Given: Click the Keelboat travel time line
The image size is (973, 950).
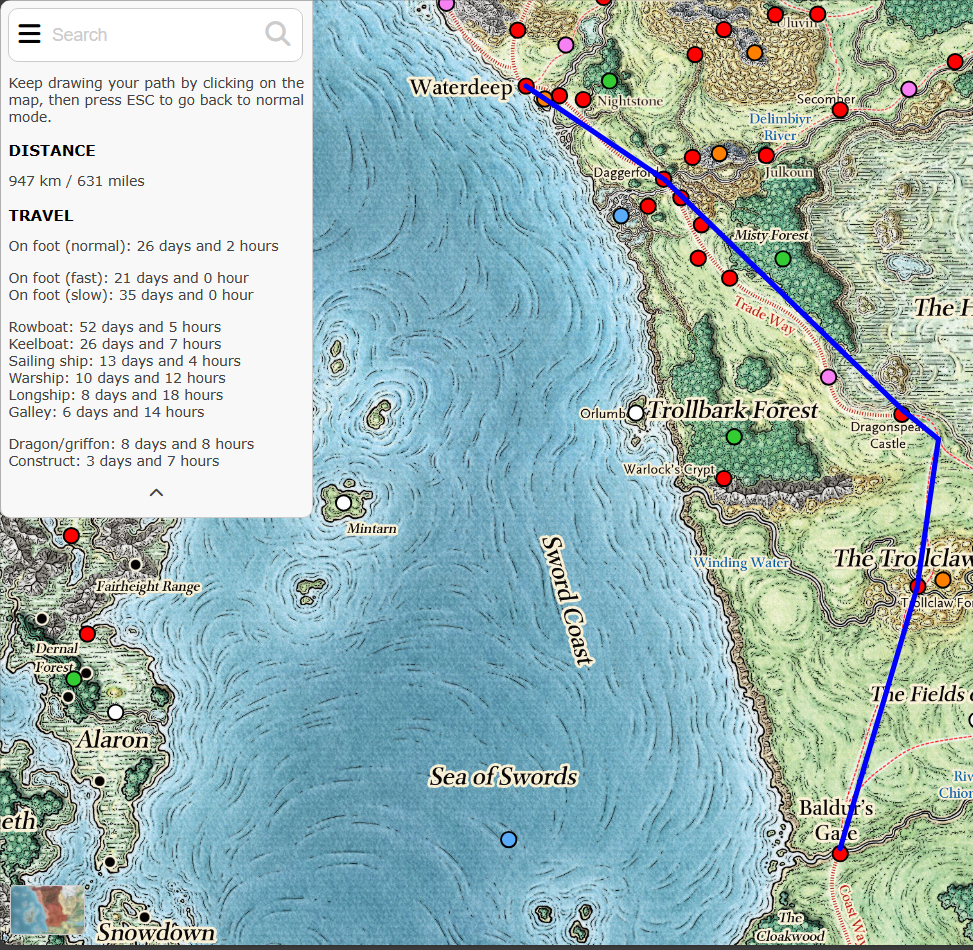Looking at the screenshot, I should [x=115, y=344].
